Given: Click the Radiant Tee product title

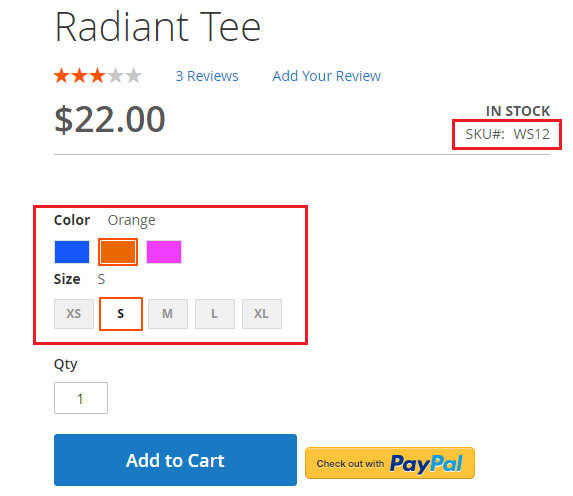Looking at the screenshot, I should click(x=158, y=27).
